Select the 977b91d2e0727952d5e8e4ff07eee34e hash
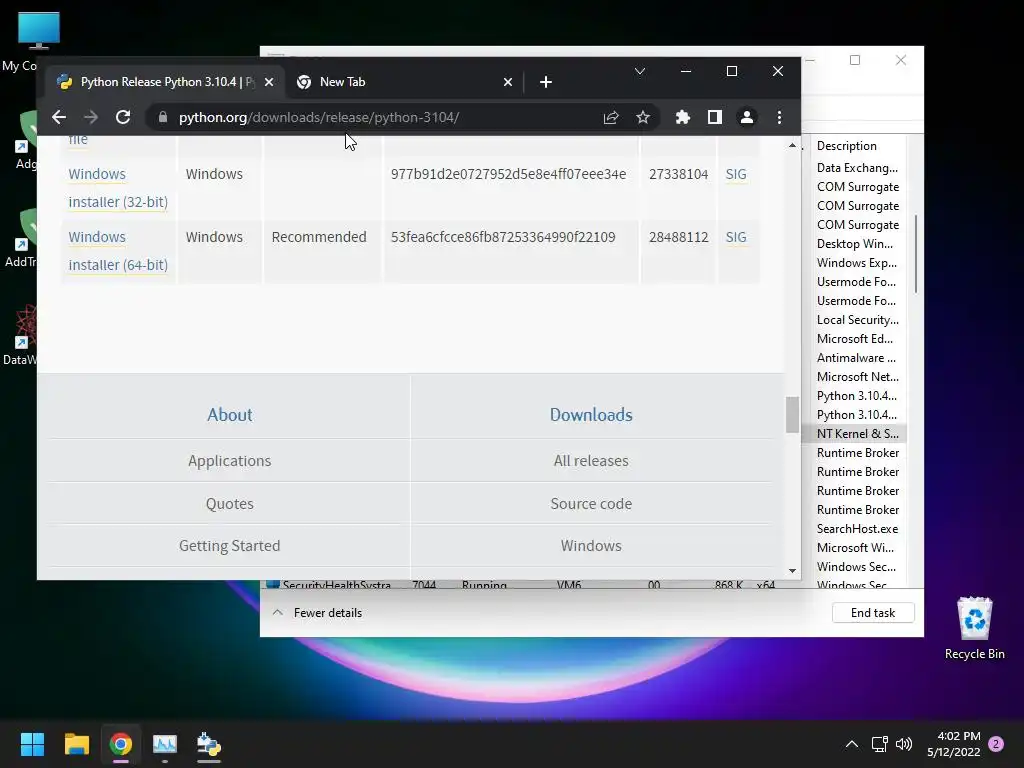 point(508,174)
